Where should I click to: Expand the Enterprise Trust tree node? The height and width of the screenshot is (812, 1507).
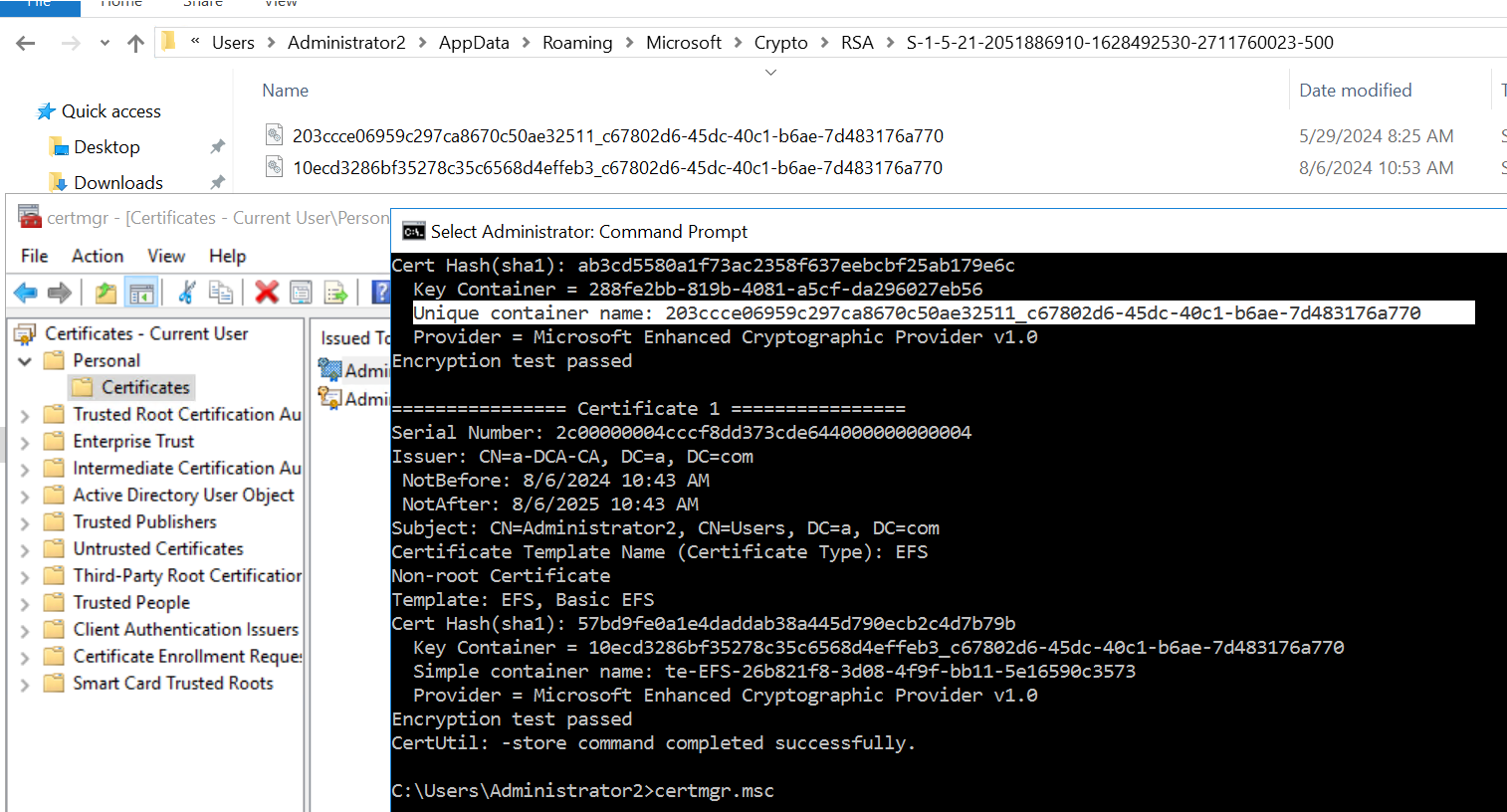click(x=22, y=441)
